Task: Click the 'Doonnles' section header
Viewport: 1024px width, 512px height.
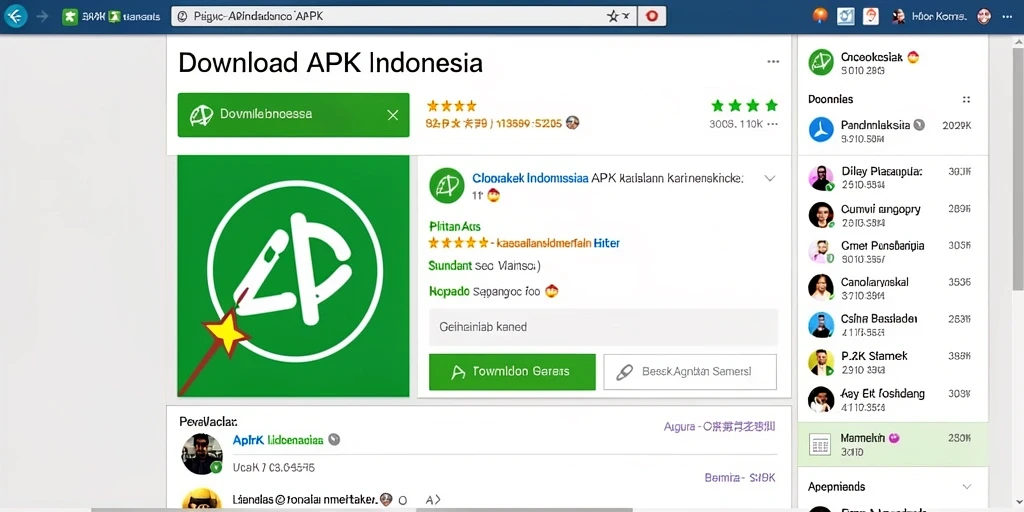Action: coord(831,99)
